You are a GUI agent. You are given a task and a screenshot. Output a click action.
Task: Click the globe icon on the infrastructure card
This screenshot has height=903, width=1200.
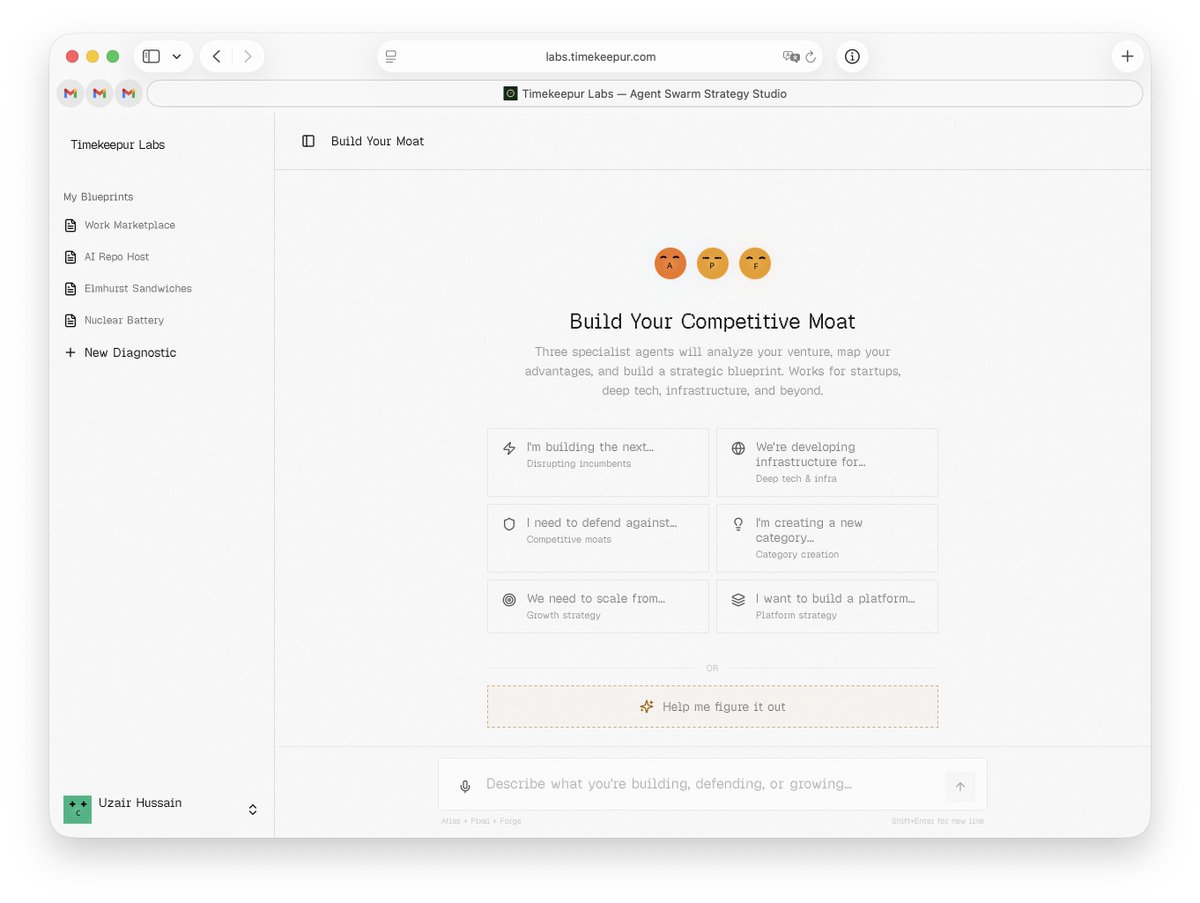[738, 447]
